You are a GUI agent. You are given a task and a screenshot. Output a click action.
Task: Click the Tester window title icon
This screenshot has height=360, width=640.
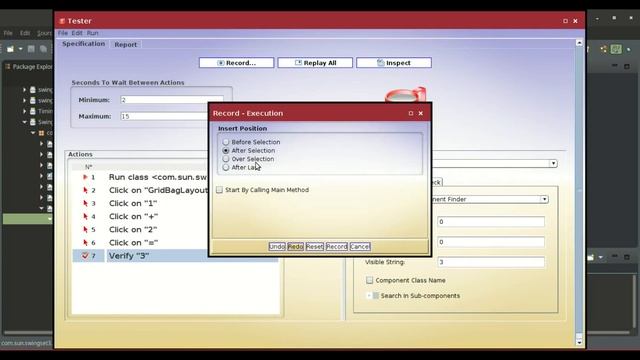[x=62, y=21]
